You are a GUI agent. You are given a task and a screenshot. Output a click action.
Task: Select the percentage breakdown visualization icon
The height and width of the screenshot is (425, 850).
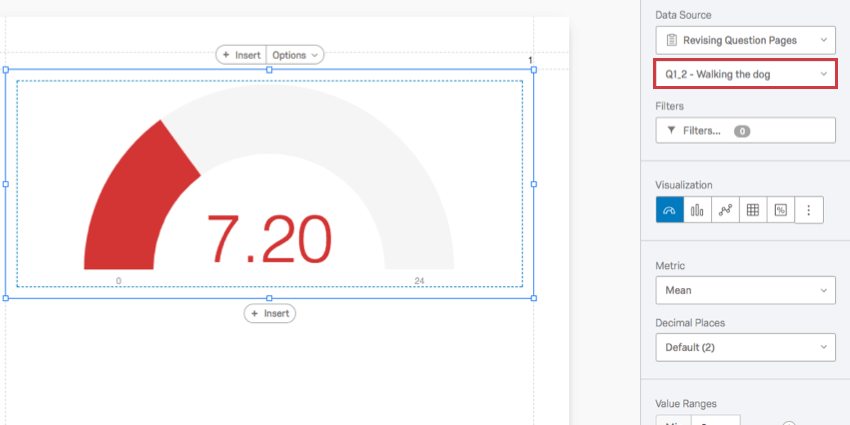[781, 210]
